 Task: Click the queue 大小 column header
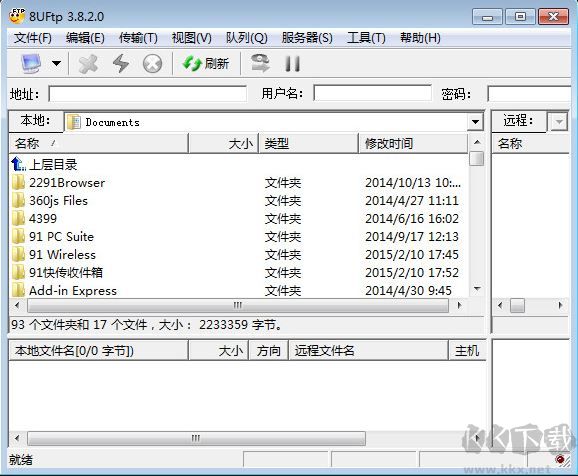coord(219,351)
